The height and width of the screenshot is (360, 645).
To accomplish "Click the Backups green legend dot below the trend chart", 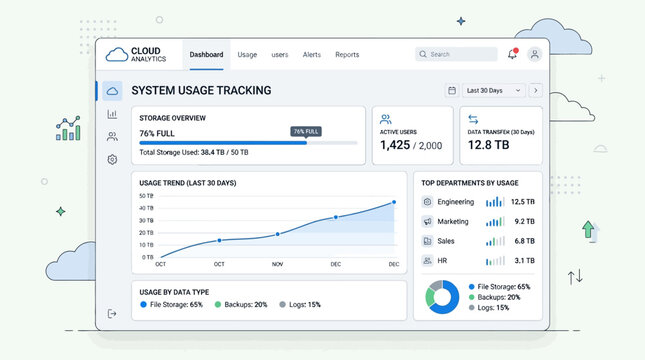I will click(x=218, y=304).
